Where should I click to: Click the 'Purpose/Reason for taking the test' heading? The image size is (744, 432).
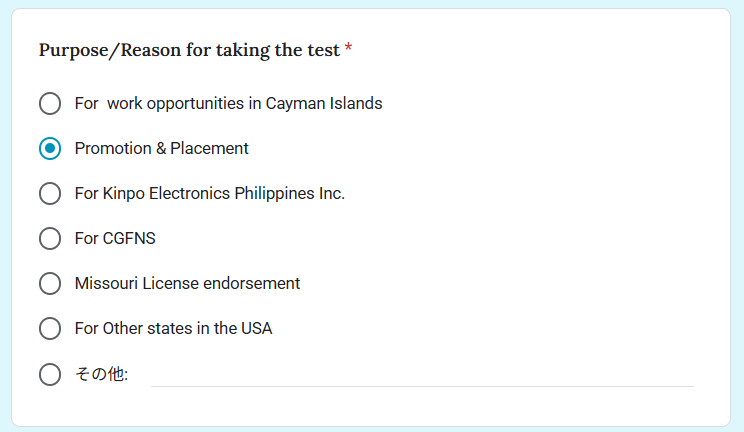pos(190,50)
